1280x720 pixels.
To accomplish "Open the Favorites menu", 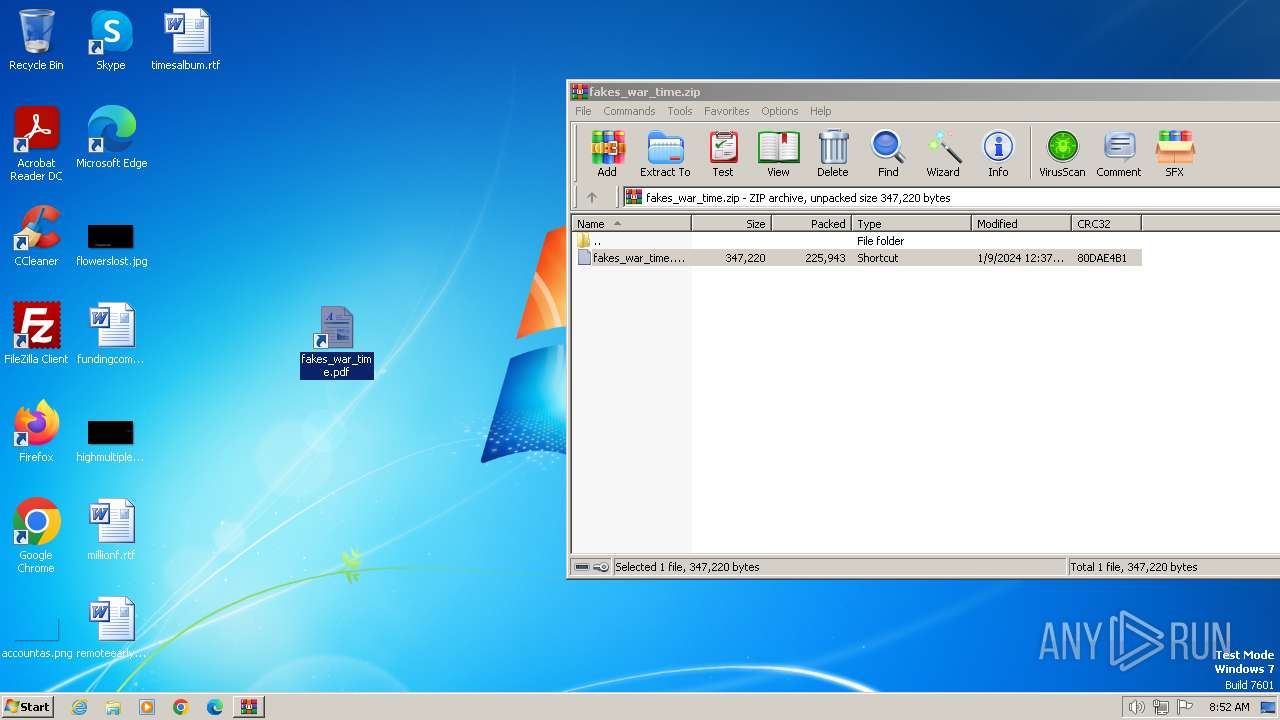I will tap(726, 111).
